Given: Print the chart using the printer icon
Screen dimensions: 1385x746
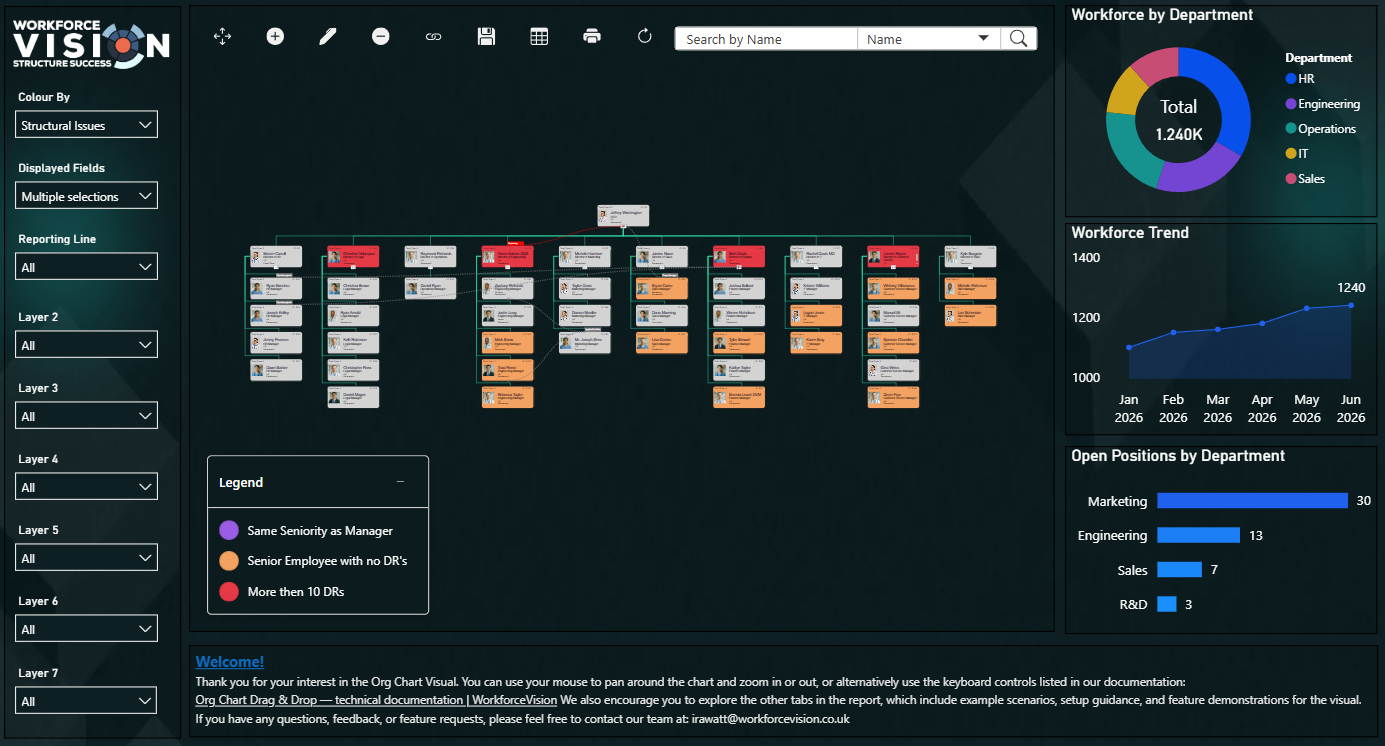Looking at the screenshot, I should [x=592, y=36].
